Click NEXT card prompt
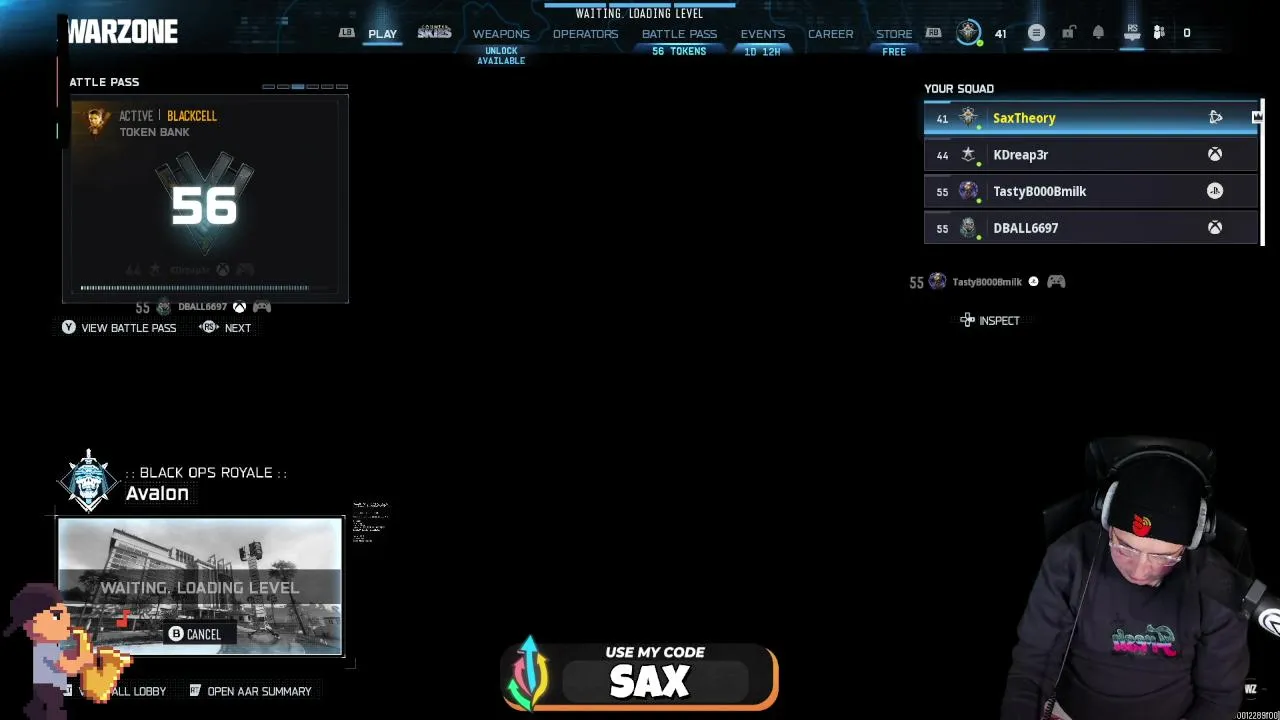This screenshot has height=720, width=1280. [x=226, y=328]
